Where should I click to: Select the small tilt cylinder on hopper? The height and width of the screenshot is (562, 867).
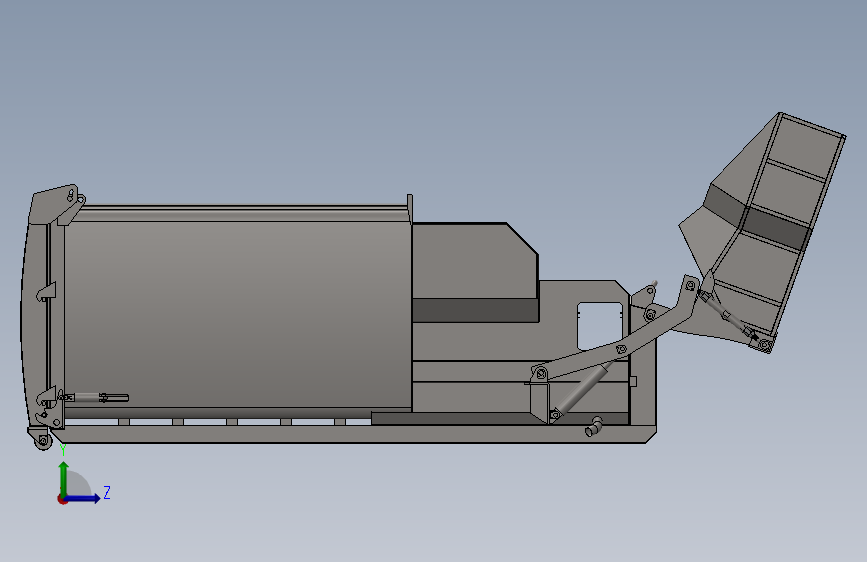[x=728, y=316]
